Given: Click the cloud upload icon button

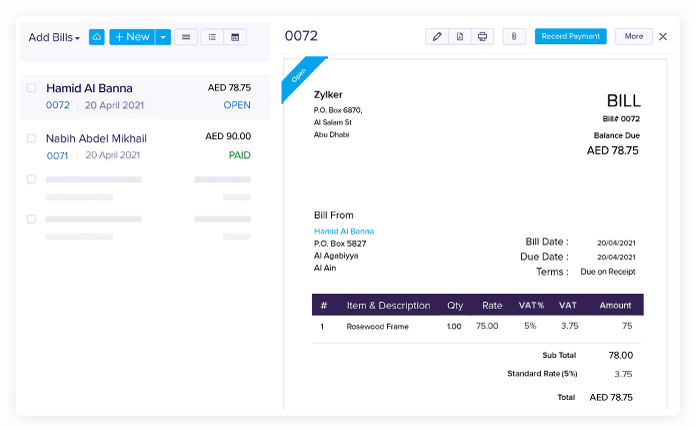Looking at the screenshot, I should tap(97, 37).
